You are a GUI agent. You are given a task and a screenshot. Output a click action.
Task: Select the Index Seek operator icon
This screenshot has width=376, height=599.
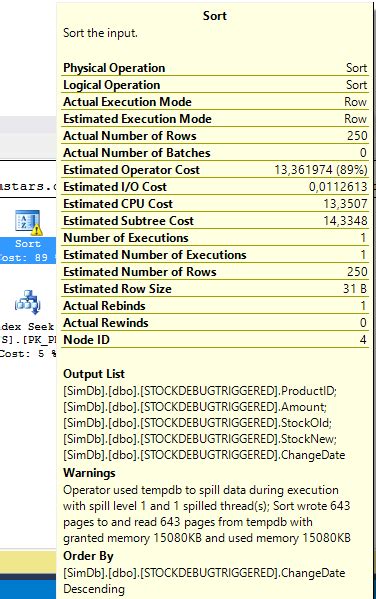[28, 302]
